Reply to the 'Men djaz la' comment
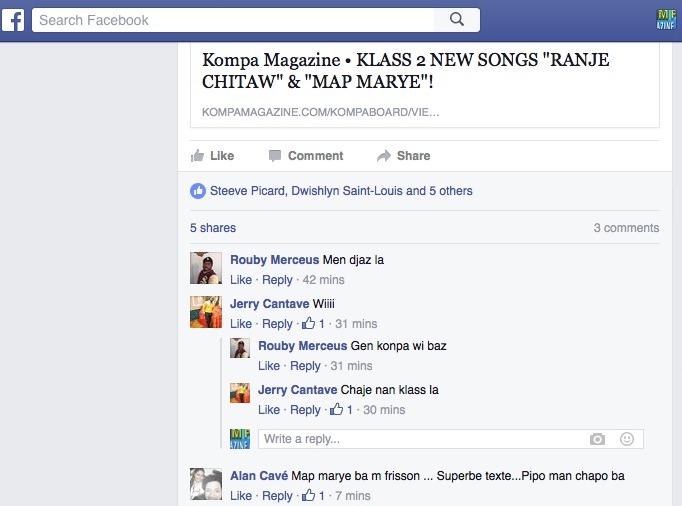Screen dimensions: 682x506 pyautogui.click(x=277, y=280)
